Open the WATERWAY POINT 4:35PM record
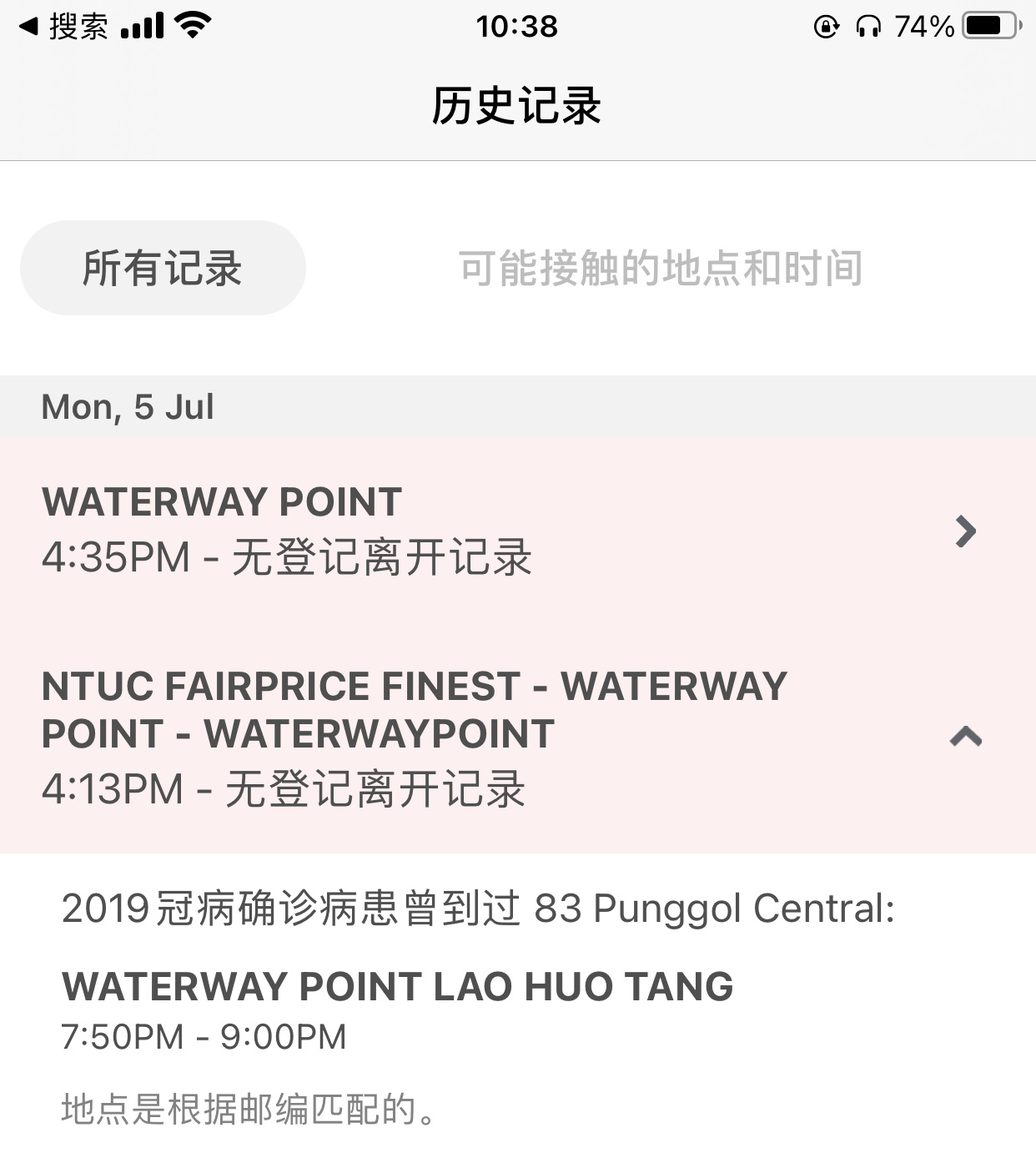Image resolution: width=1036 pixels, height=1158 pixels. (518, 530)
